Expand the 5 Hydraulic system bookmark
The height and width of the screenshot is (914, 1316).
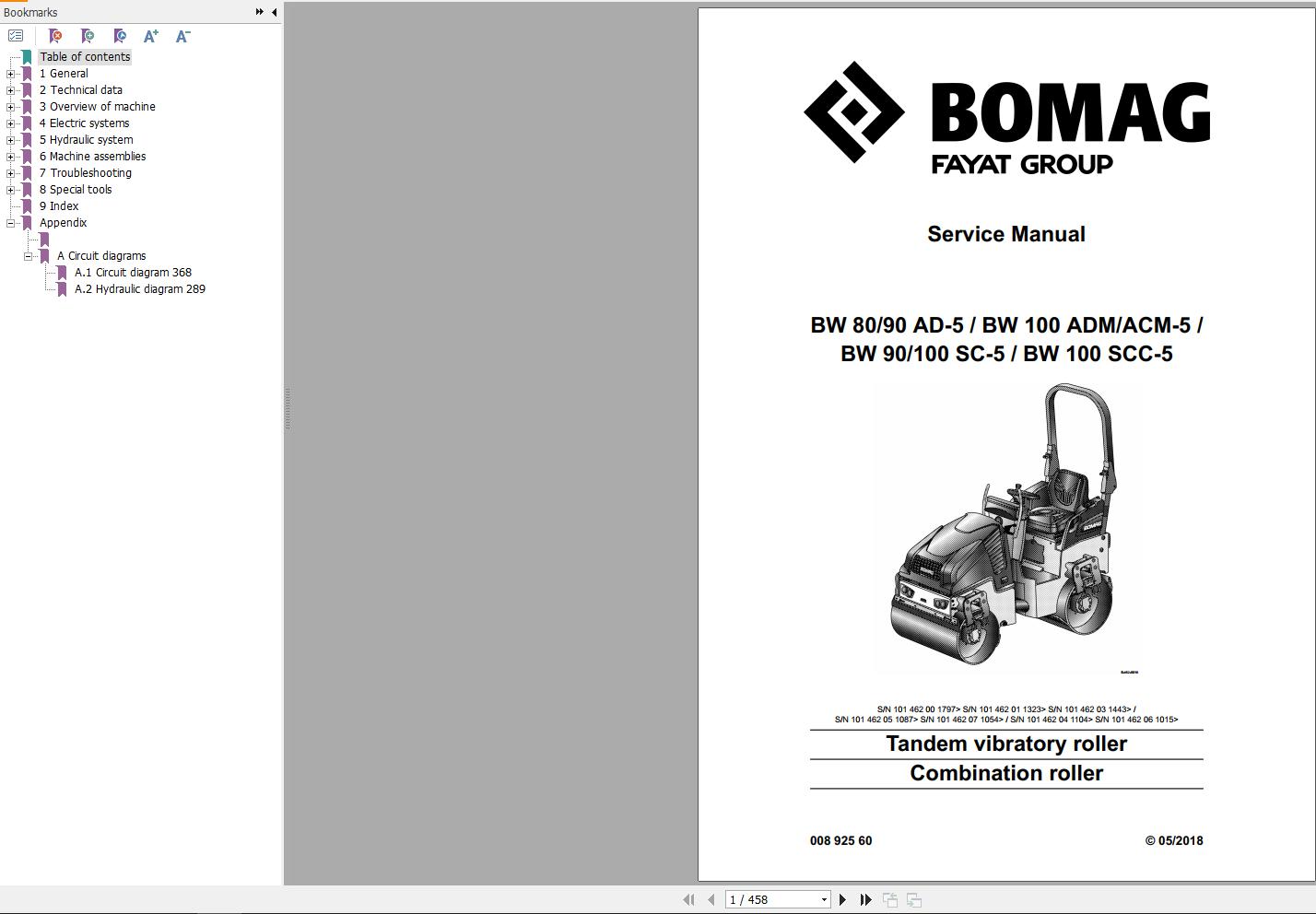click(x=10, y=140)
